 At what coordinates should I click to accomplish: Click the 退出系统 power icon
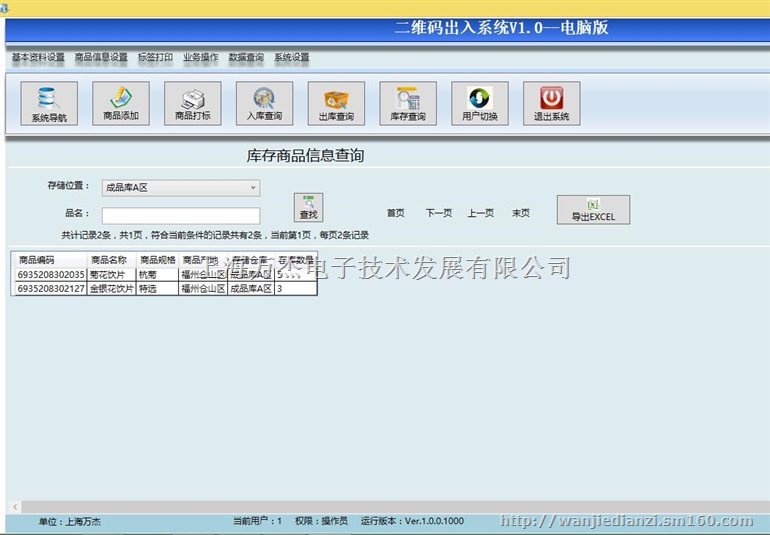(551, 103)
